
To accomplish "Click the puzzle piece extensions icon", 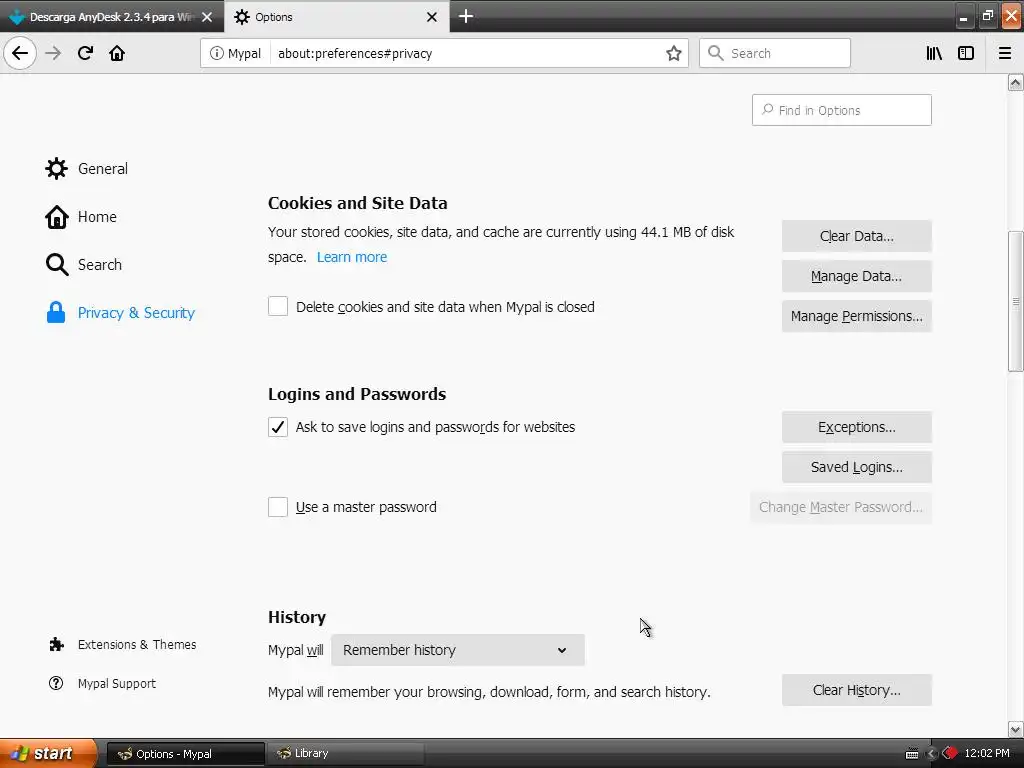I will (57, 645).
